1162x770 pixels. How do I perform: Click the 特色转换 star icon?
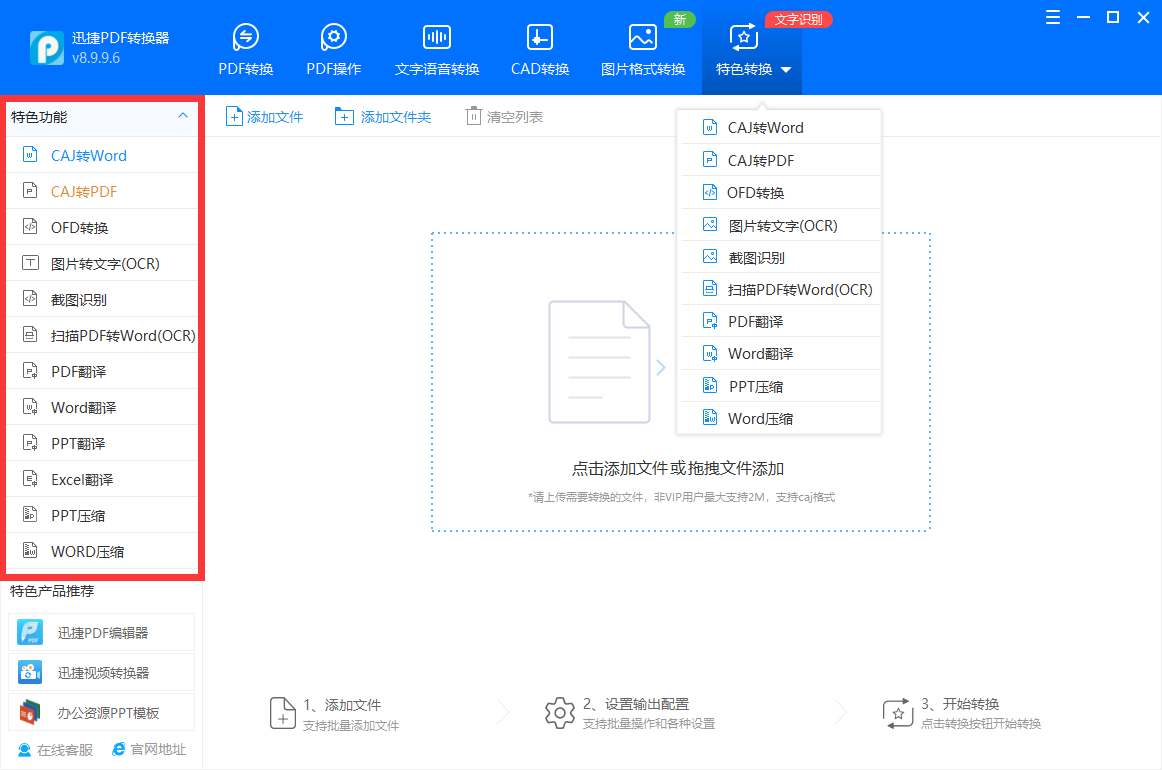point(743,36)
